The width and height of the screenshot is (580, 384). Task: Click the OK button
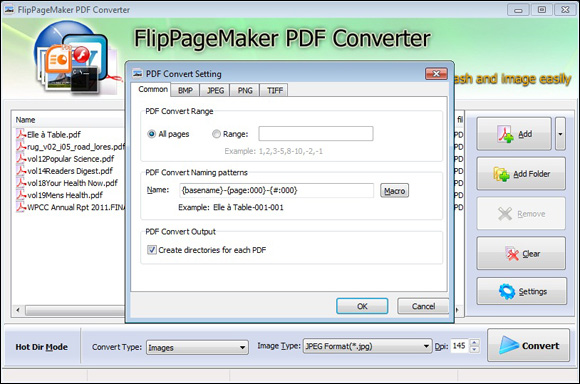362,306
